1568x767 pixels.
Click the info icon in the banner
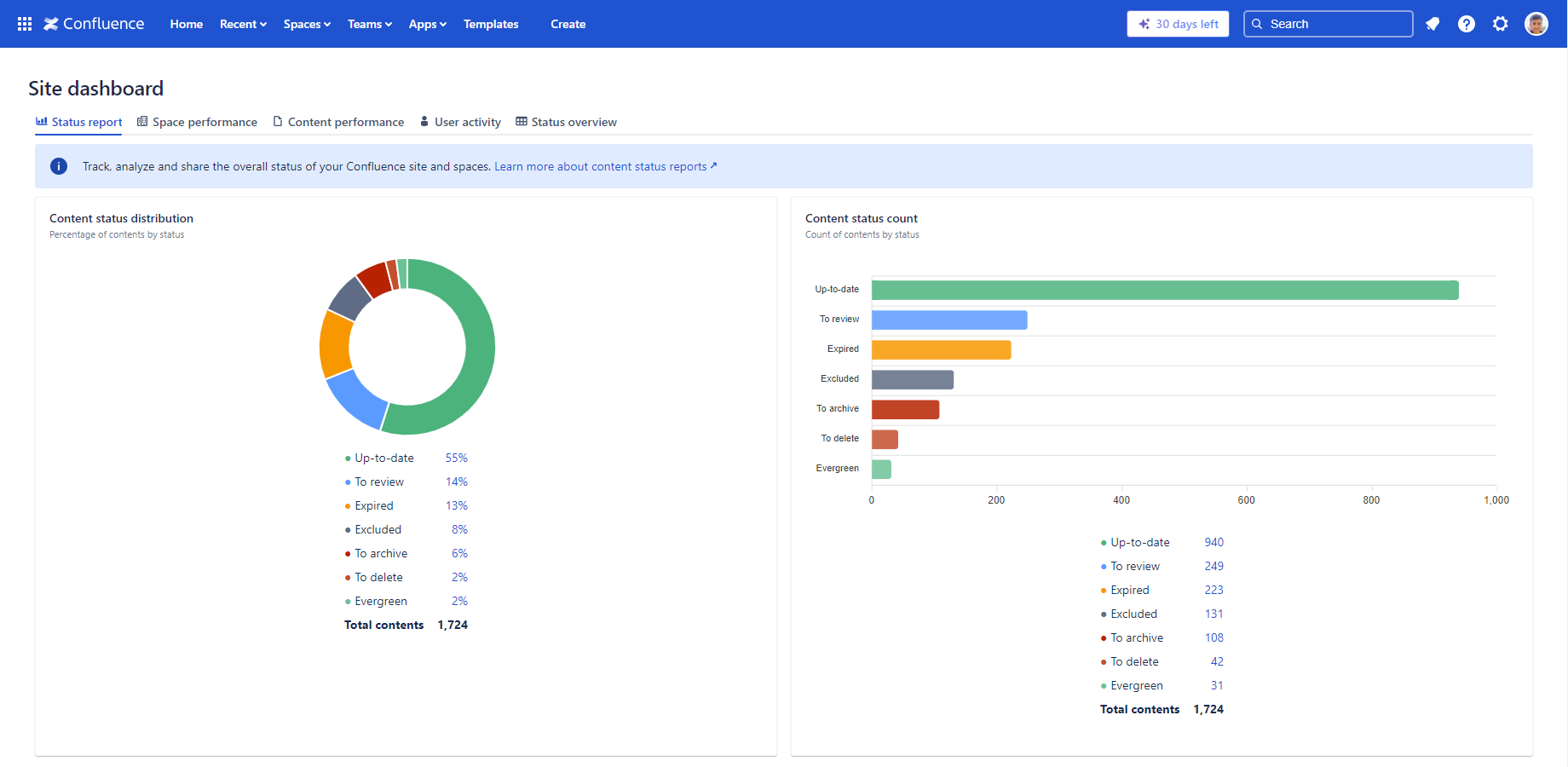[58, 166]
